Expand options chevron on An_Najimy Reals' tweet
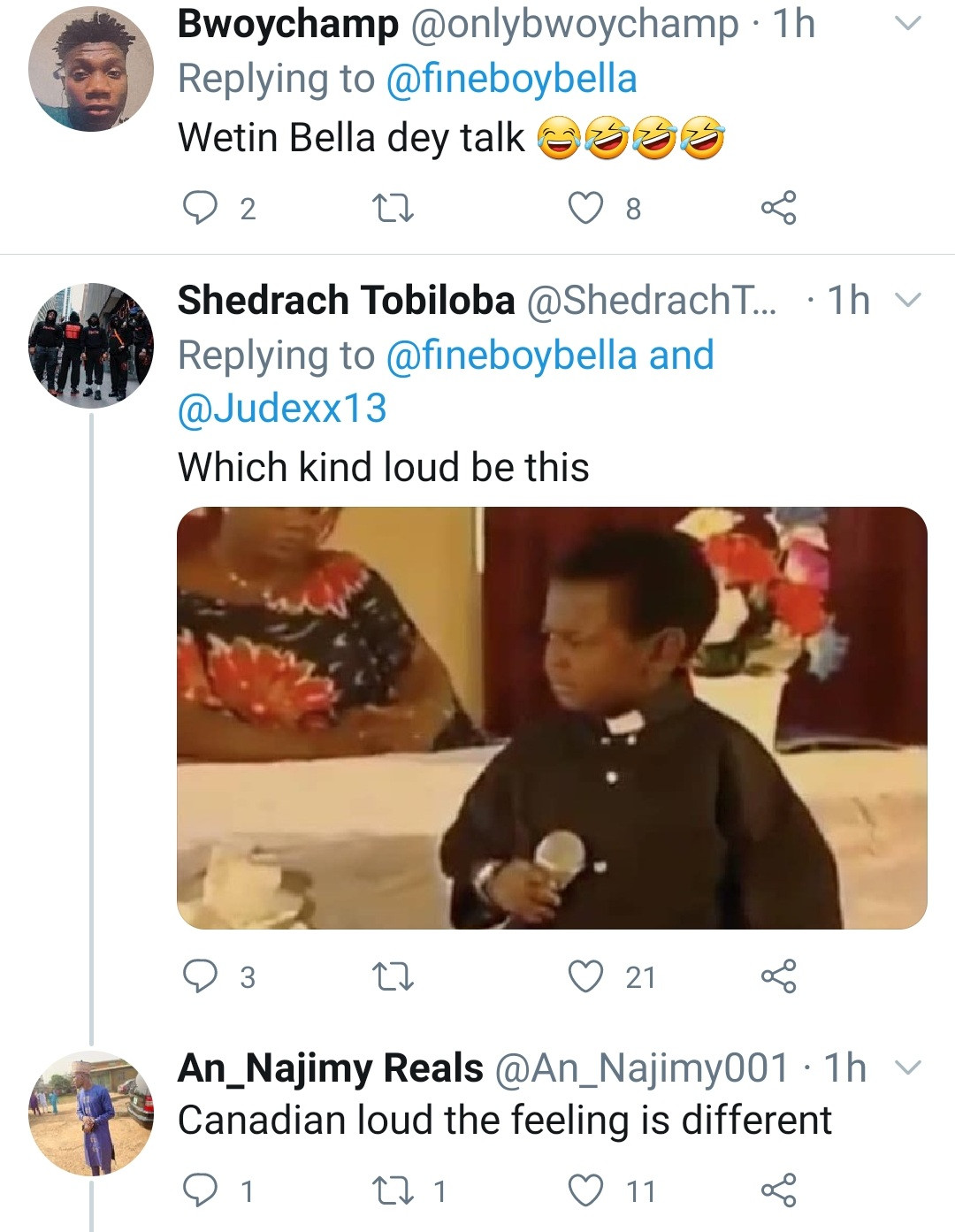The height and width of the screenshot is (1232, 955). tap(908, 1067)
